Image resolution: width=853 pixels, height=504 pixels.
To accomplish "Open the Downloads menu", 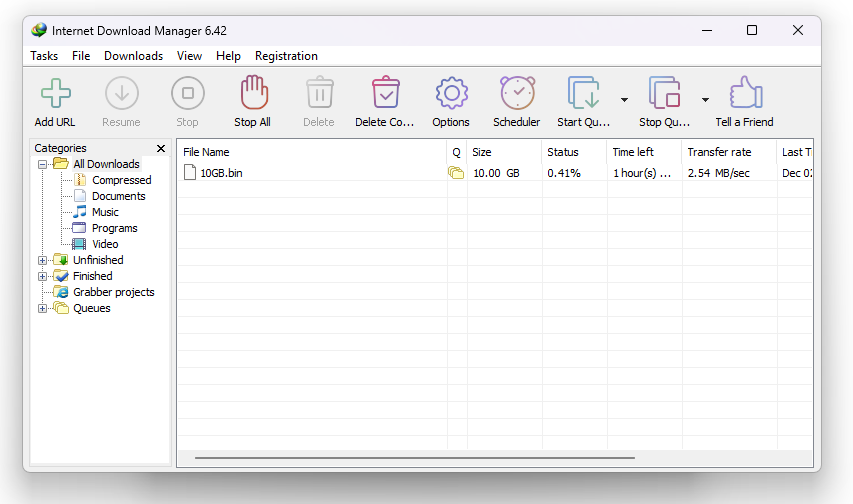I will (133, 56).
